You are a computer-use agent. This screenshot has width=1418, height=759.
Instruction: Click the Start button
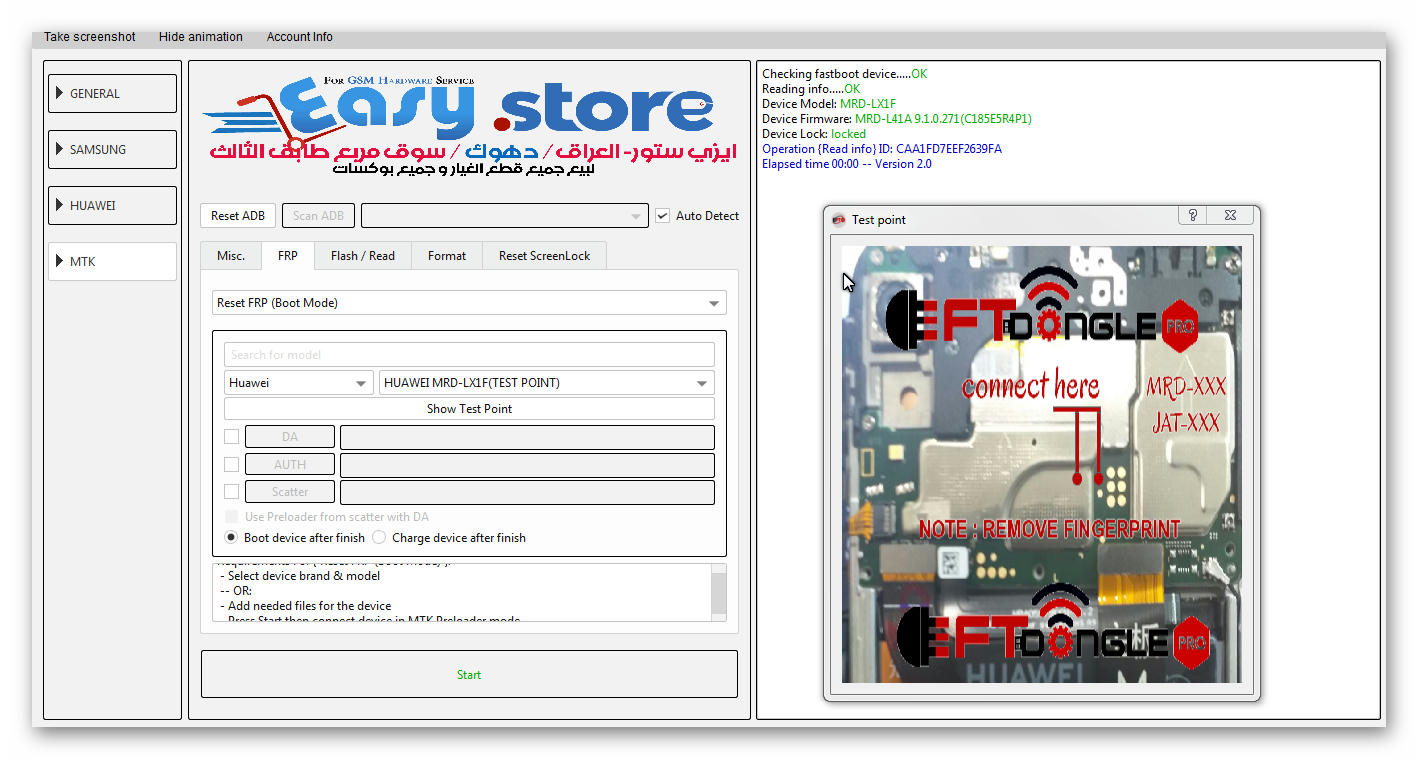click(469, 674)
